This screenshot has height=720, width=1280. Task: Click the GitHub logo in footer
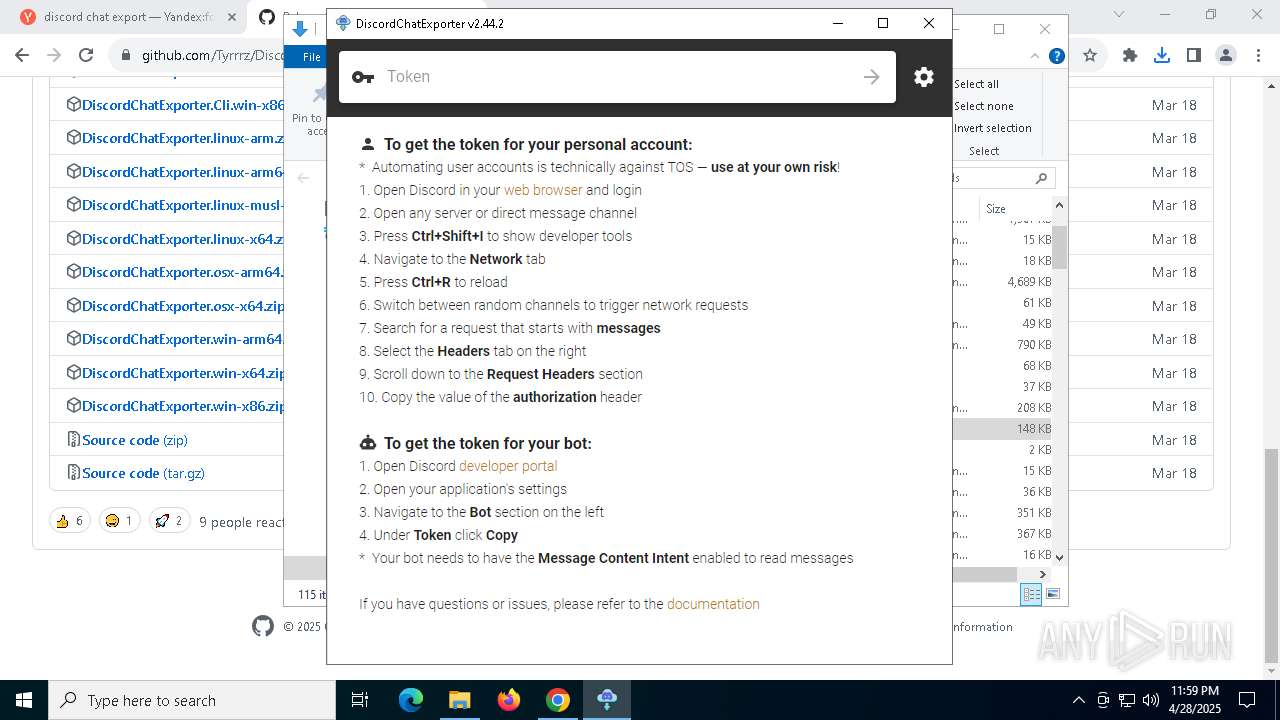(x=263, y=626)
